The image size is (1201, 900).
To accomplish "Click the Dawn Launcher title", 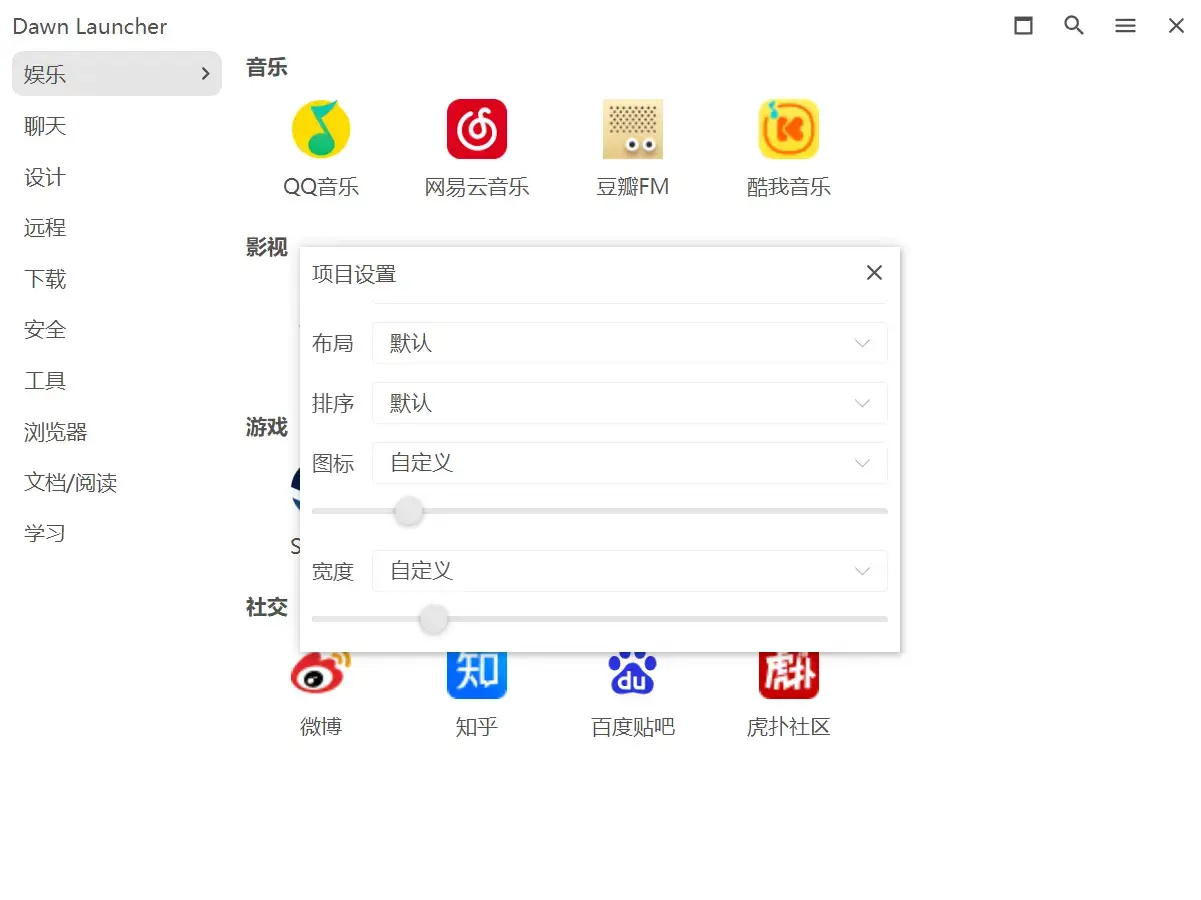I will pos(90,27).
